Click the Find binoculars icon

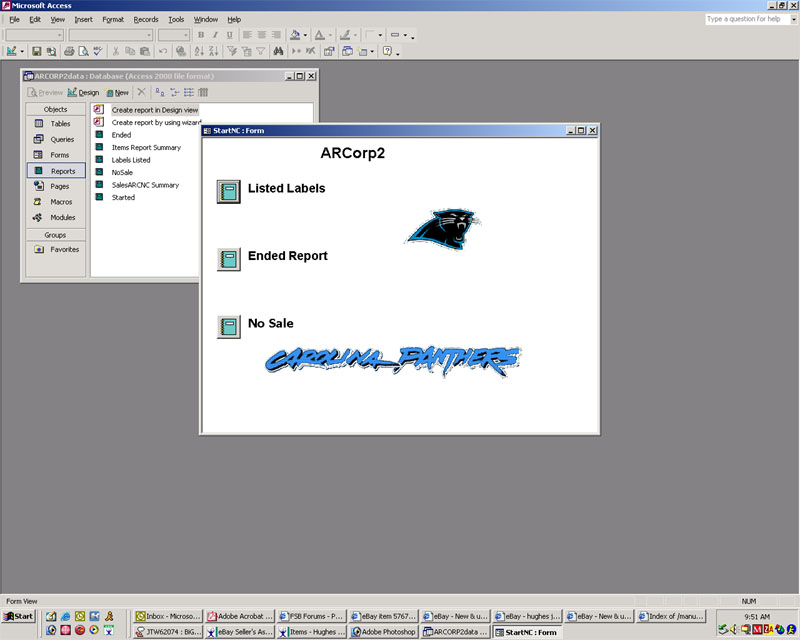click(x=278, y=51)
